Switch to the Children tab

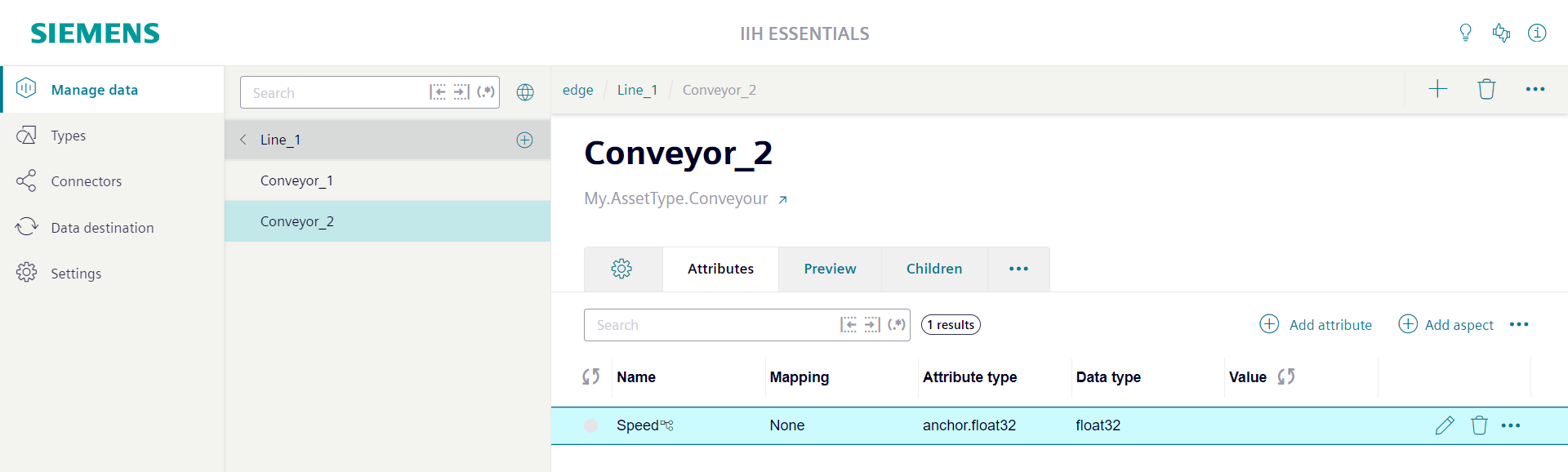point(934,269)
